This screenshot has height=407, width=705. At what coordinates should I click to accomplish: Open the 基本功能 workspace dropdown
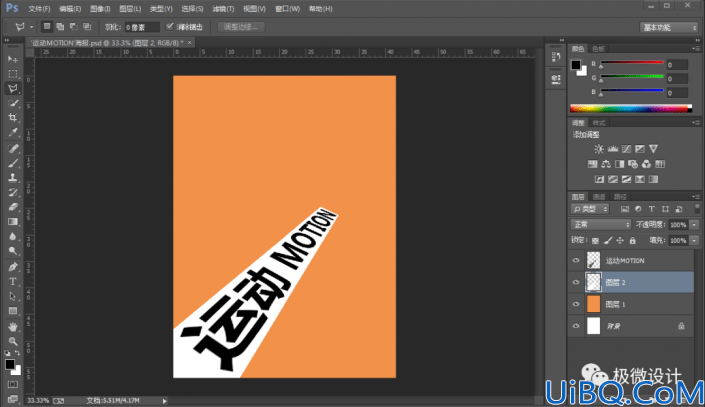(x=669, y=27)
